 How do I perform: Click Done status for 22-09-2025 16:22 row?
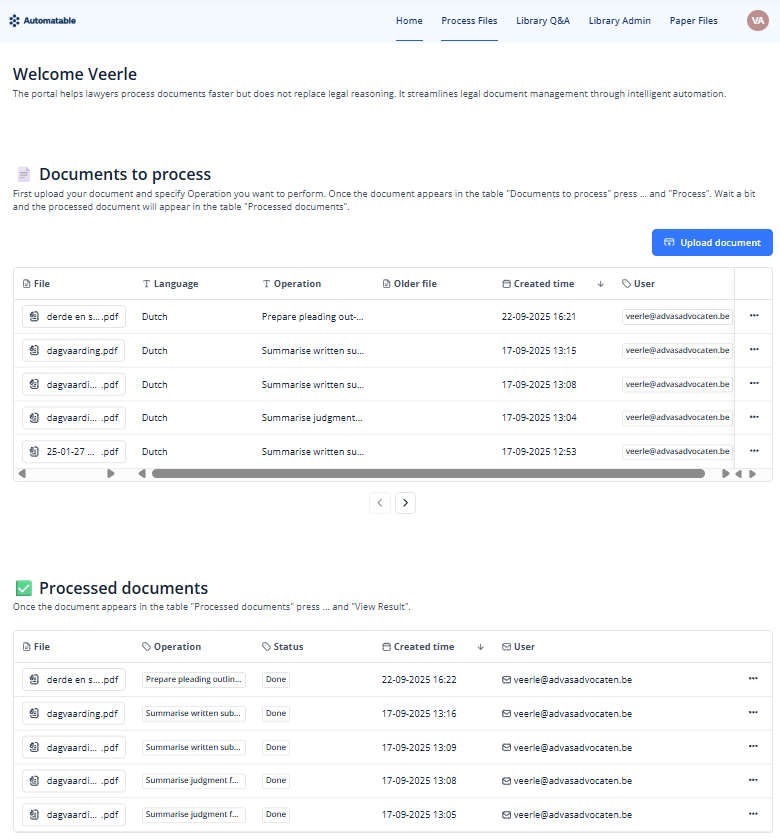(x=276, y=680)
